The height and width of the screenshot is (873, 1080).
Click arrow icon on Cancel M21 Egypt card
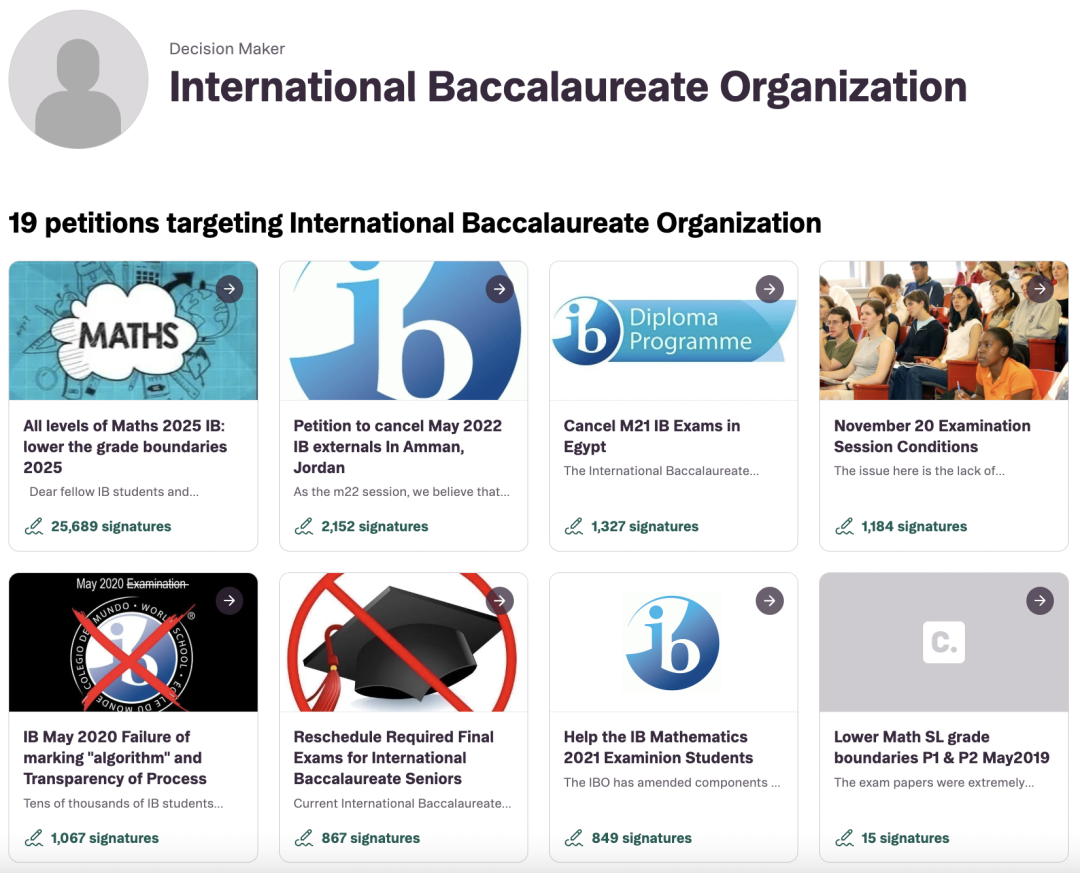click(x=769, y=289)
